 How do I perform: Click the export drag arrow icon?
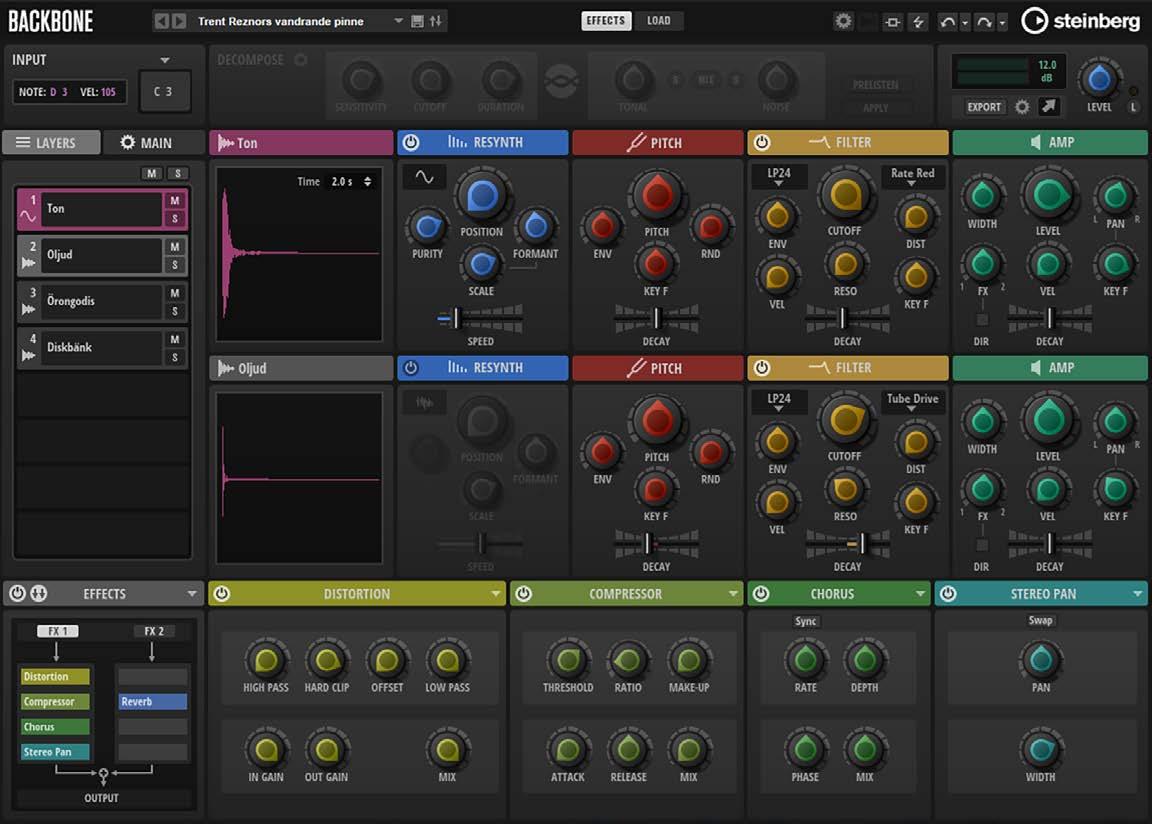pyautogui.click(x=1048, y=107)
